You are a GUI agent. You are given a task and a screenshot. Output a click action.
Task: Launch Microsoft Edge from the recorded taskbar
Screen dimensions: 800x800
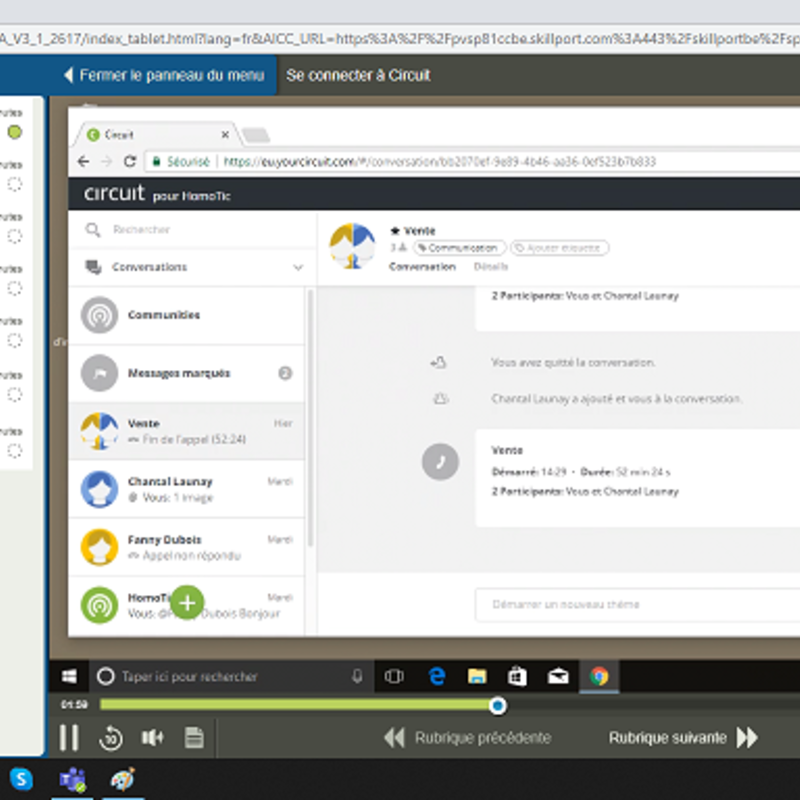tap(436, 677)
